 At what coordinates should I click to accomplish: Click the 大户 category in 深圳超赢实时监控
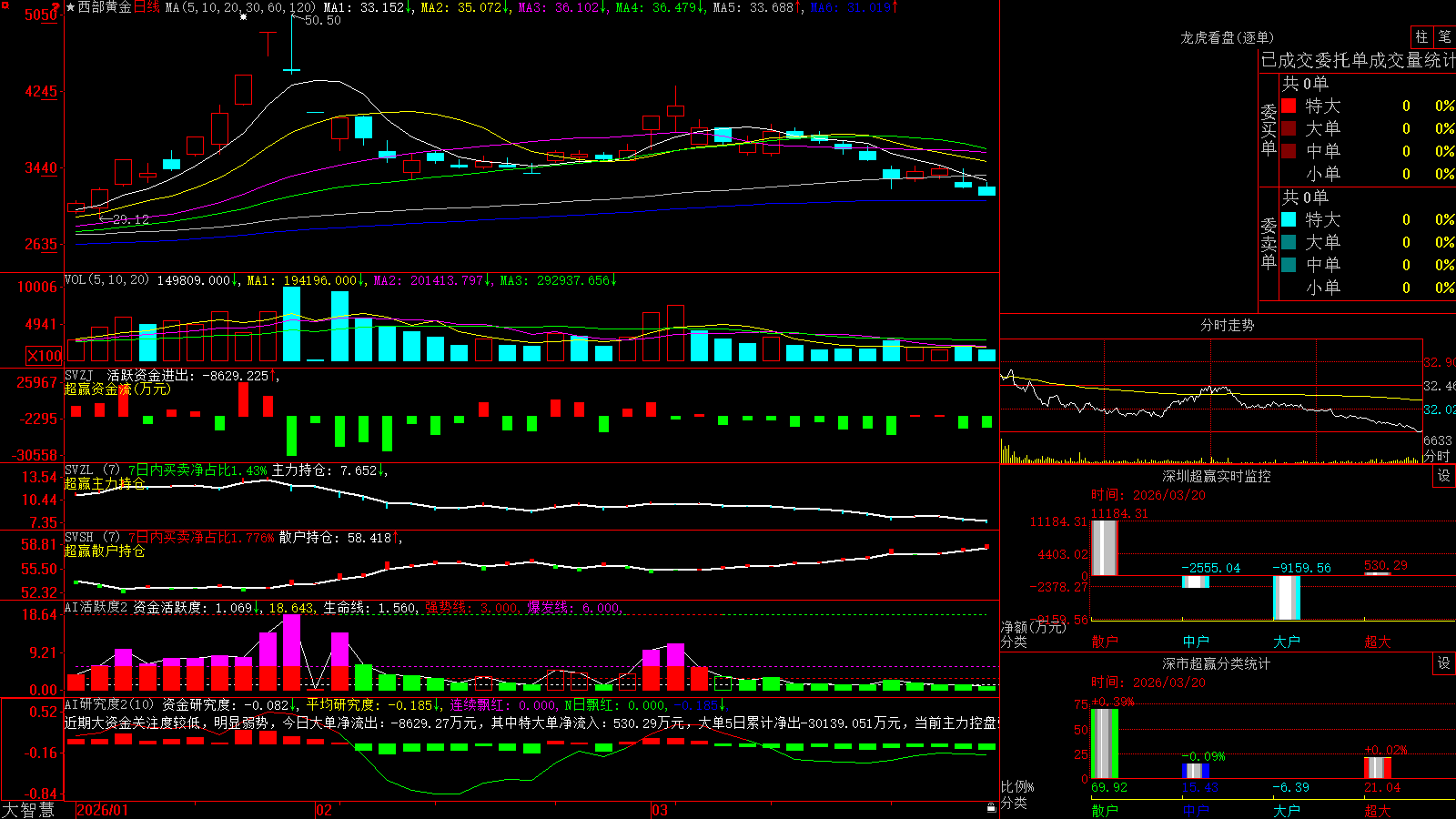pos(1287,642)
